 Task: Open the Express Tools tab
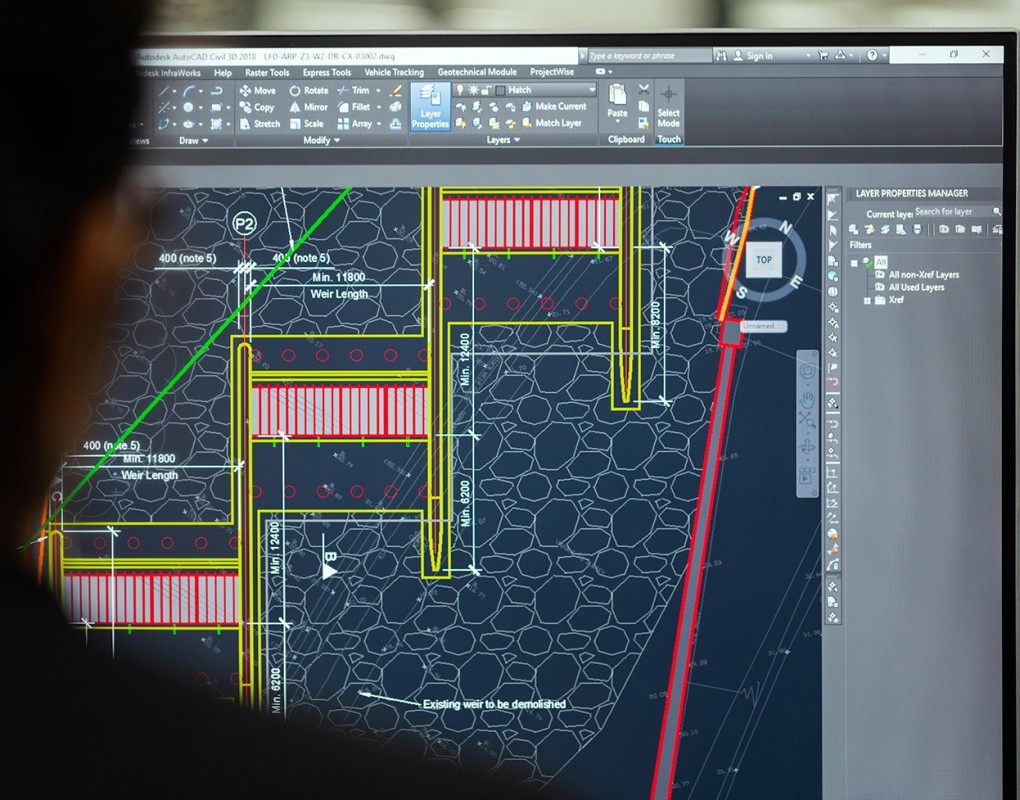[327, 72]
